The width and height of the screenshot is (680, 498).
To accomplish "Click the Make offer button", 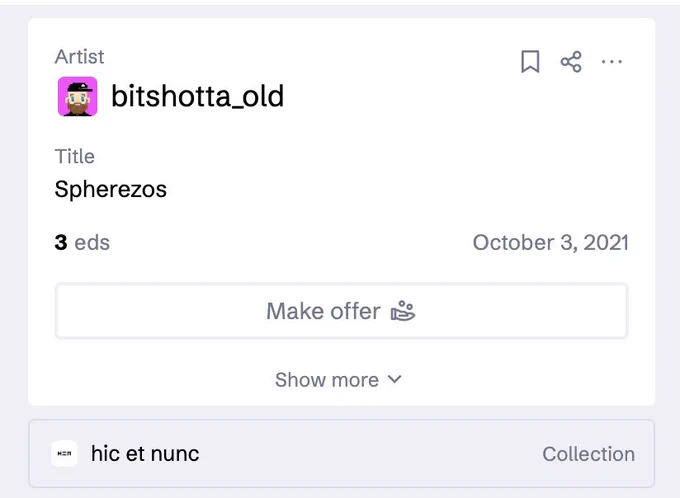I will pos(341,311).
